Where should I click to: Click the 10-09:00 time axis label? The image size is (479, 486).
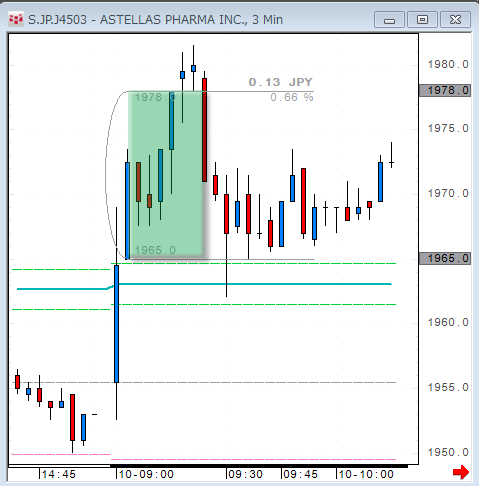coord(146,474)
